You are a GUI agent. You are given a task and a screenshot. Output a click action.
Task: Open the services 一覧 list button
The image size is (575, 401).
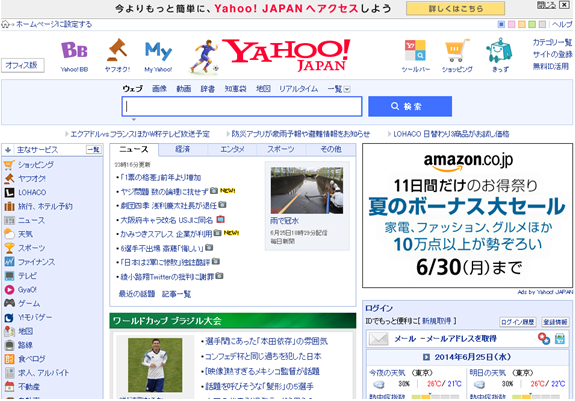[94, 150]
